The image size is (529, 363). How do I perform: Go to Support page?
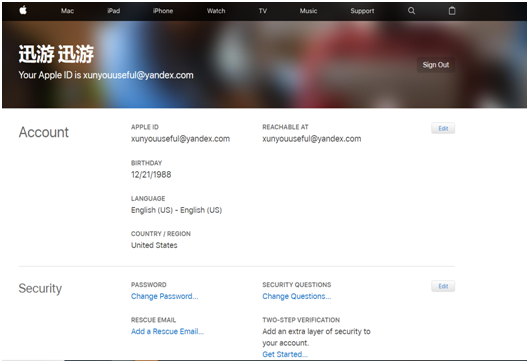tap(362, 11)
